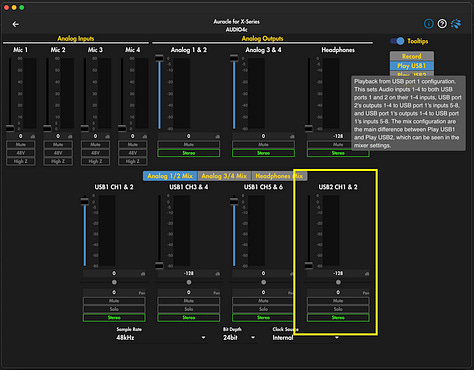
Task: Click the USB1 CH1 & 2 pan knob
Action: [114, 282]
